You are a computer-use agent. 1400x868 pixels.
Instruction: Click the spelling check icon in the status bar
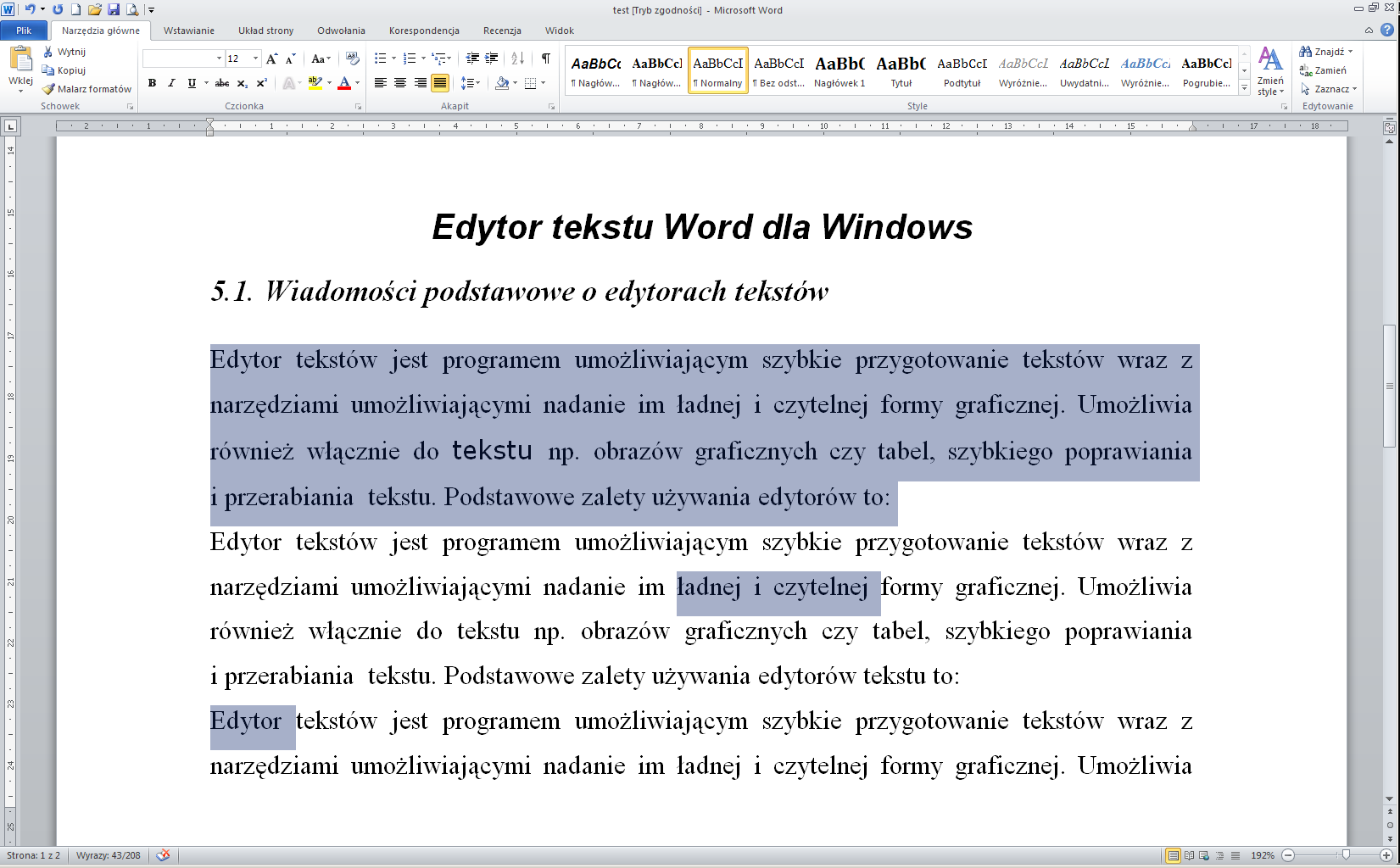(x=164, y=855)
